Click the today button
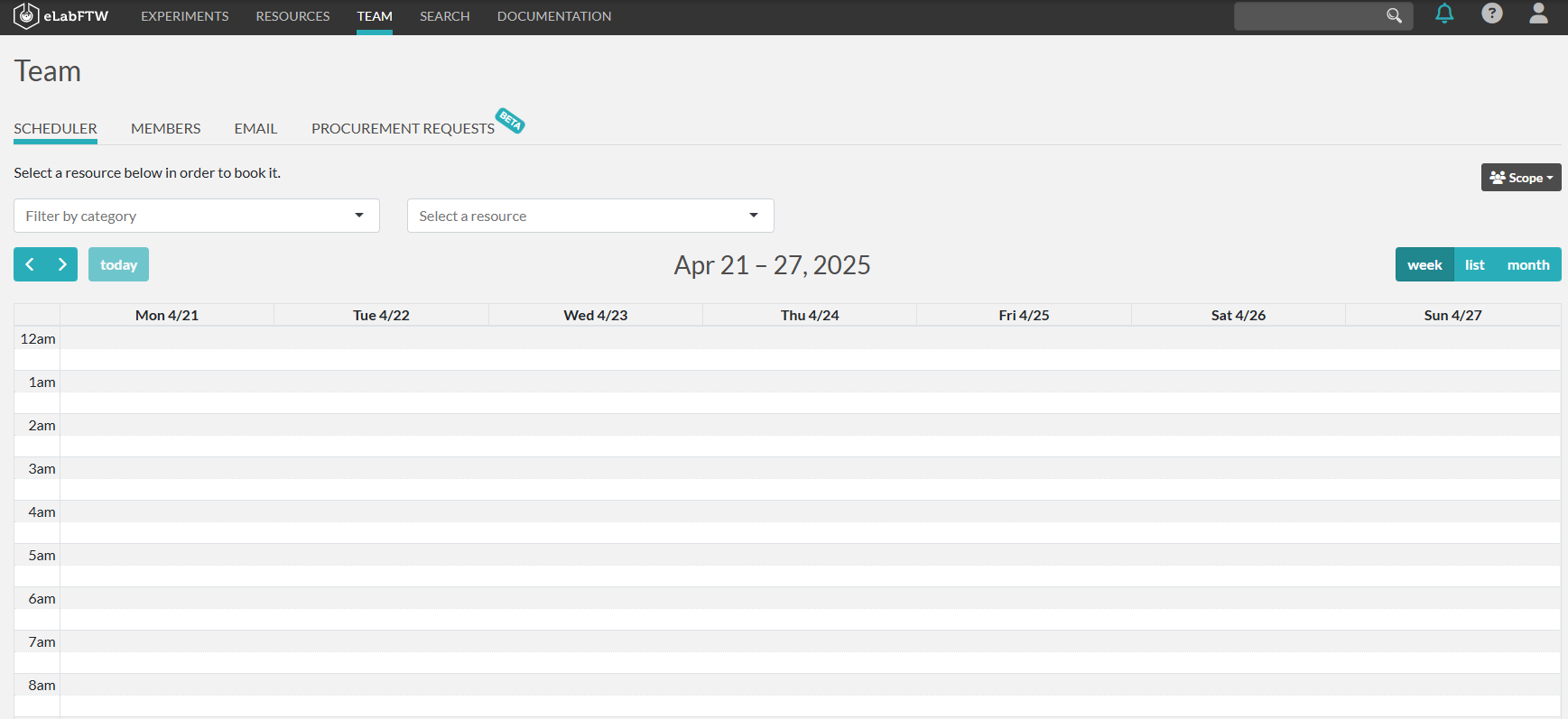This screenshot has height=719, width=1568. [118, 264]
